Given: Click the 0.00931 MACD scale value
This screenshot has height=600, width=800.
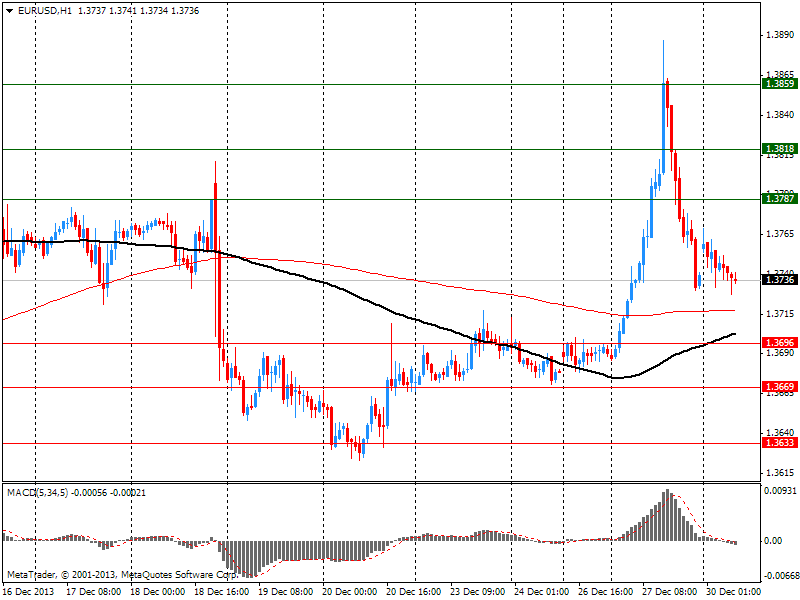Looking at the screenshot, I should click(780, 491).
